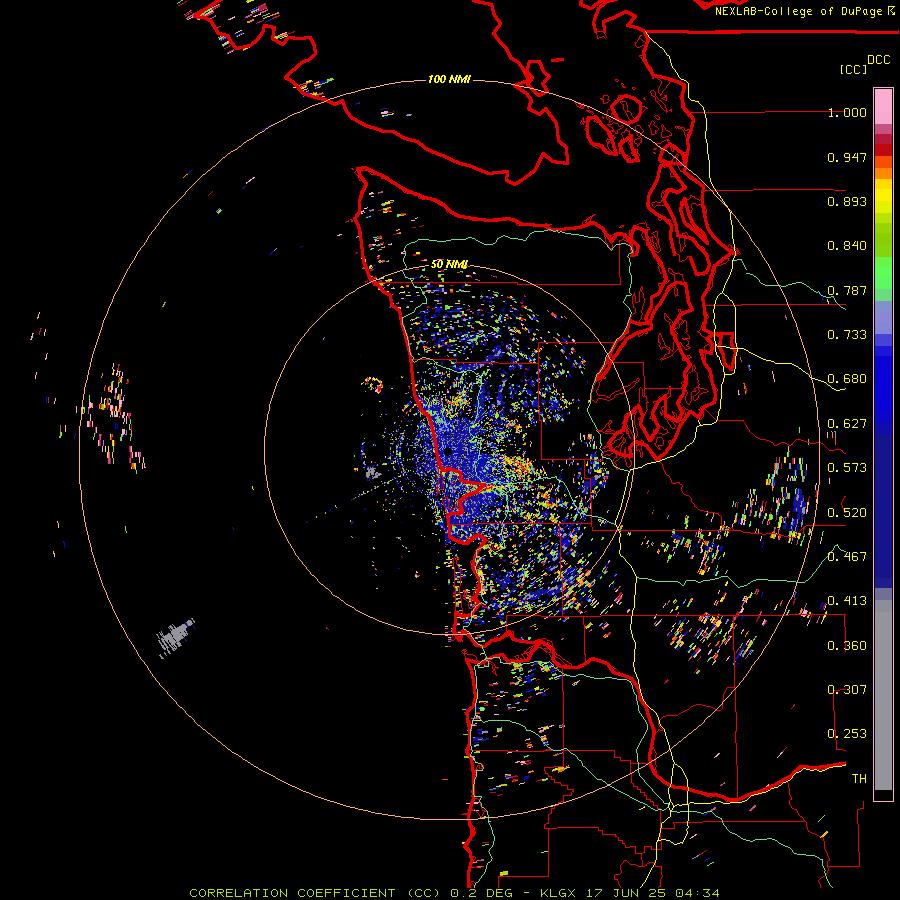Image resolution: width=900 pixels, height=900 pixels.
Task: Select the 0.947 legend value
Action: click(847, 157)
